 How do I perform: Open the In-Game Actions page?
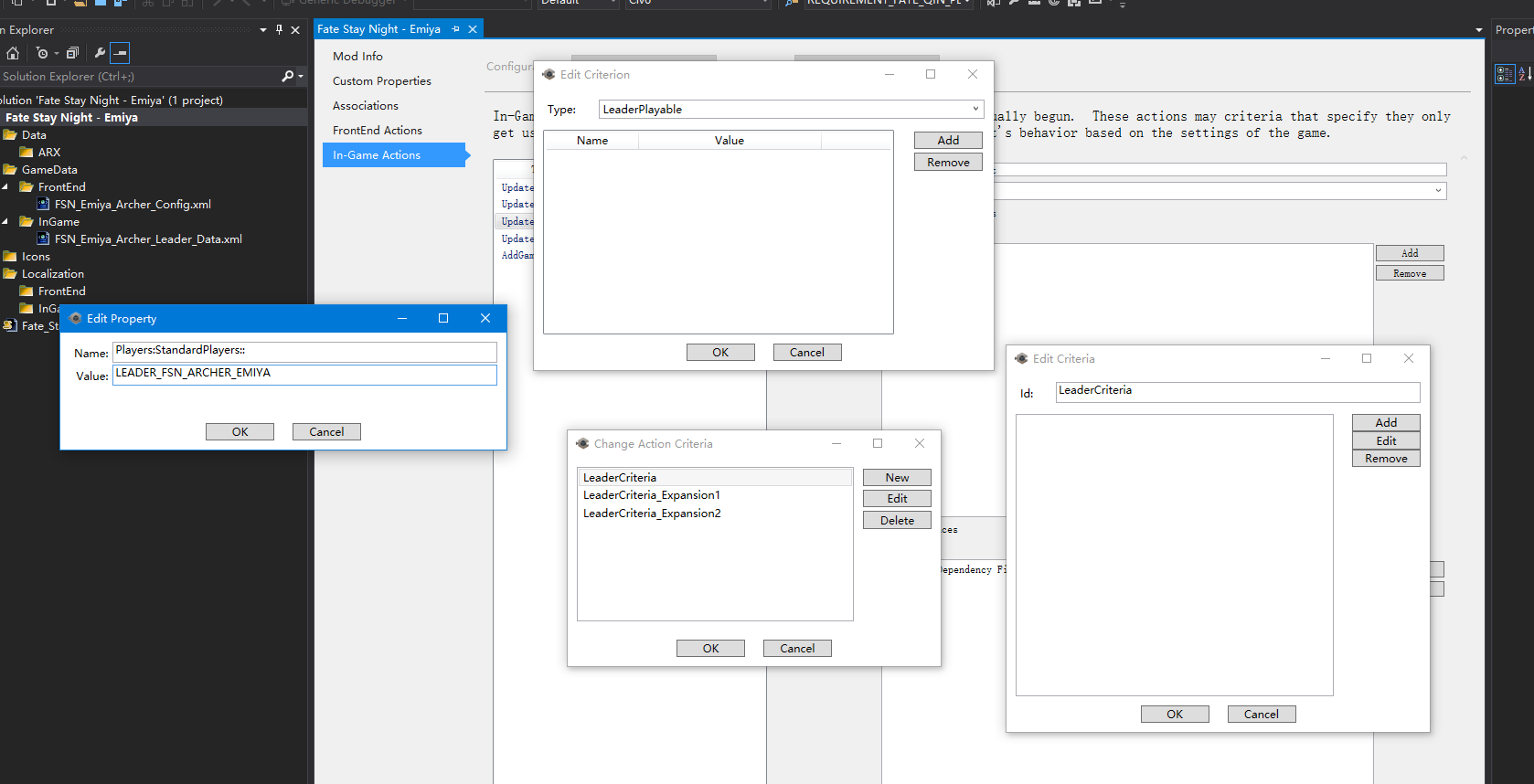[x=394, y=155]
